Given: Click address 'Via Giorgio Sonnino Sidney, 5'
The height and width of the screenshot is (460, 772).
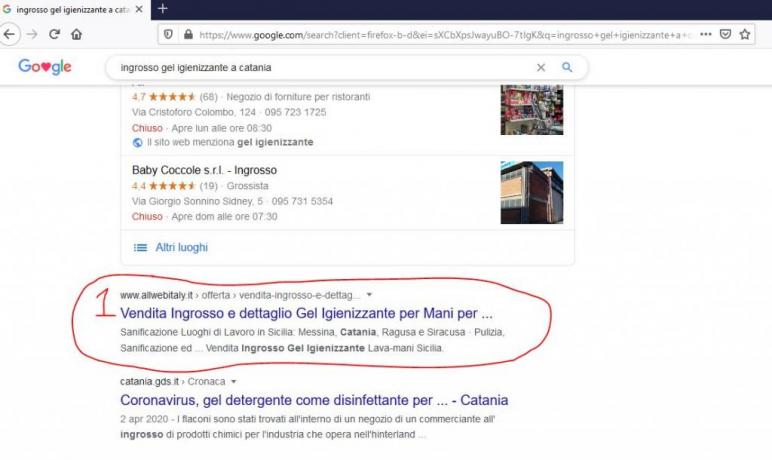Looking at the screenshot, I should [197, 201].
